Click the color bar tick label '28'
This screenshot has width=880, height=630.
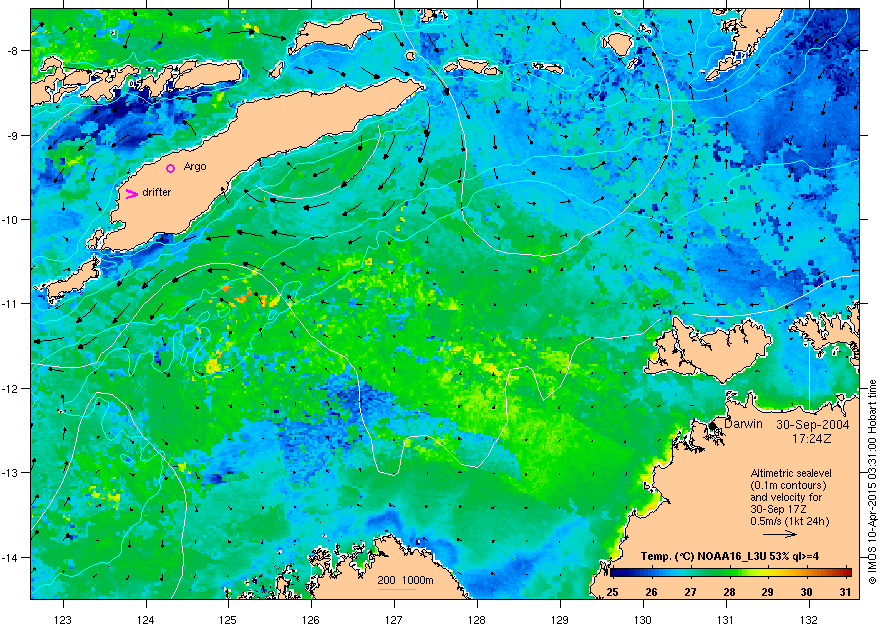(729, 592)
